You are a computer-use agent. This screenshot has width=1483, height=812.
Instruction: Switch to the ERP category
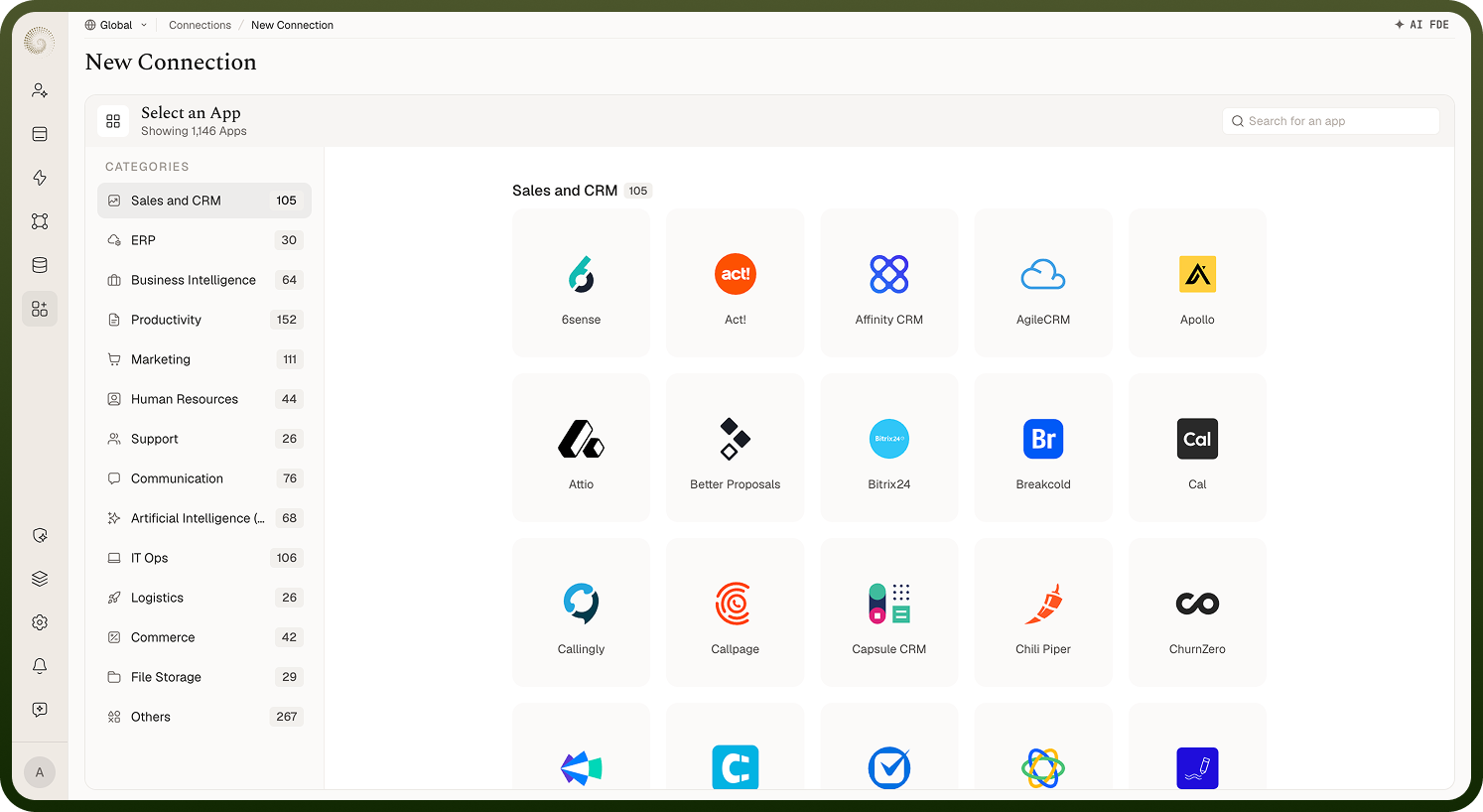204,240
